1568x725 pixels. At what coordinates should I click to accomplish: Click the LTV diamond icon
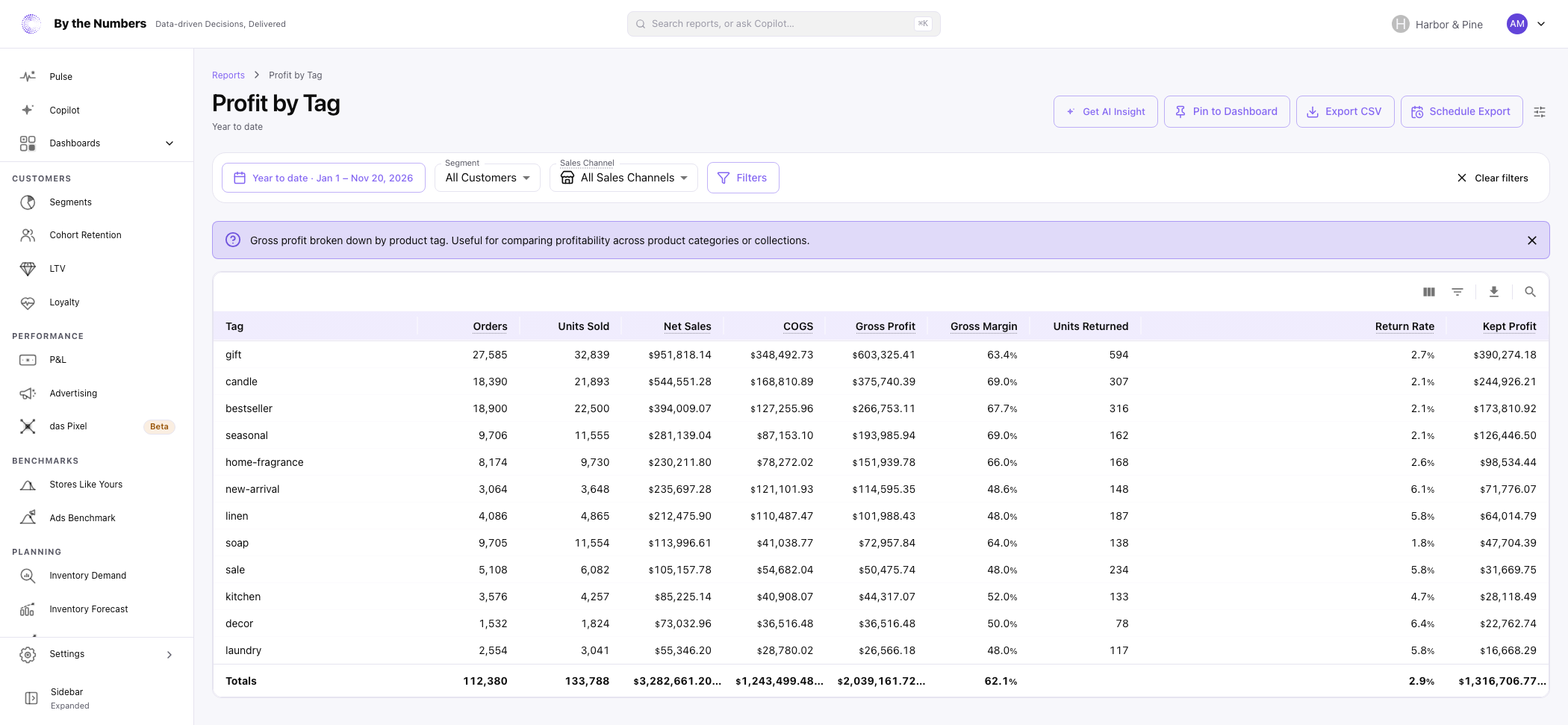(28, 269)
